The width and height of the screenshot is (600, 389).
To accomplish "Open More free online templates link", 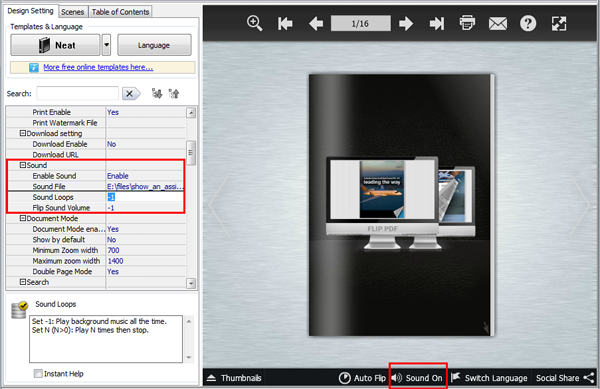I will pos(98,67).
